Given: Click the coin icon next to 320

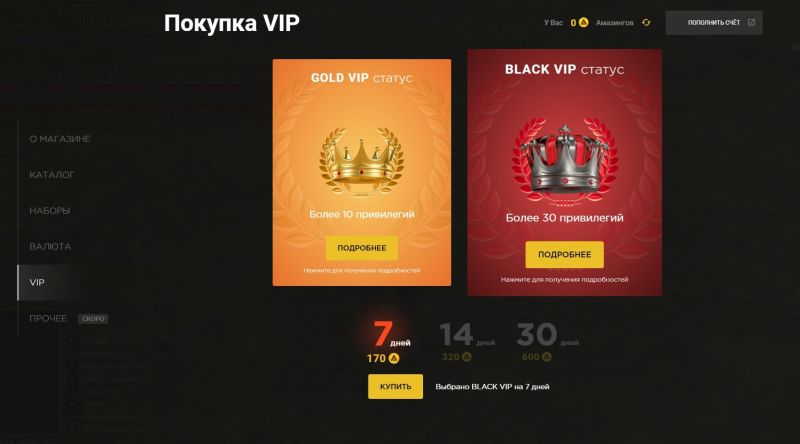Looking at the screenshot, I should coord(466,357).
